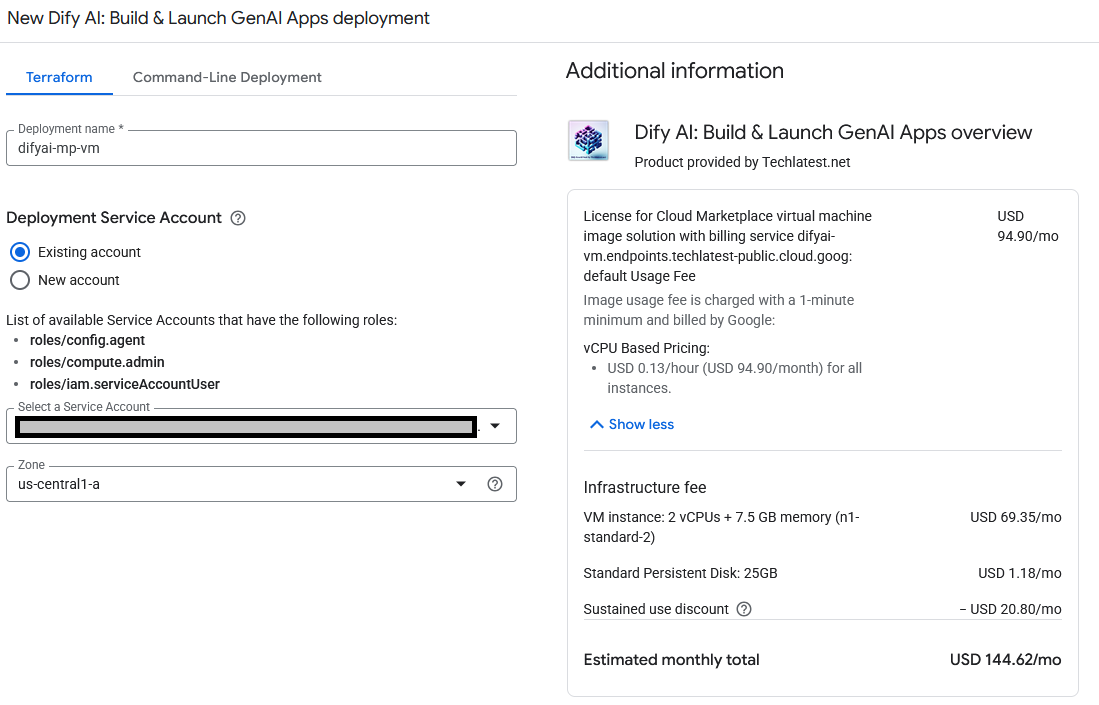Image resolution: width=1099 pixels, height=705 pixels.
Task: Click the USD 20.80/mo discount amount
Action: [x=1011, y=609]
